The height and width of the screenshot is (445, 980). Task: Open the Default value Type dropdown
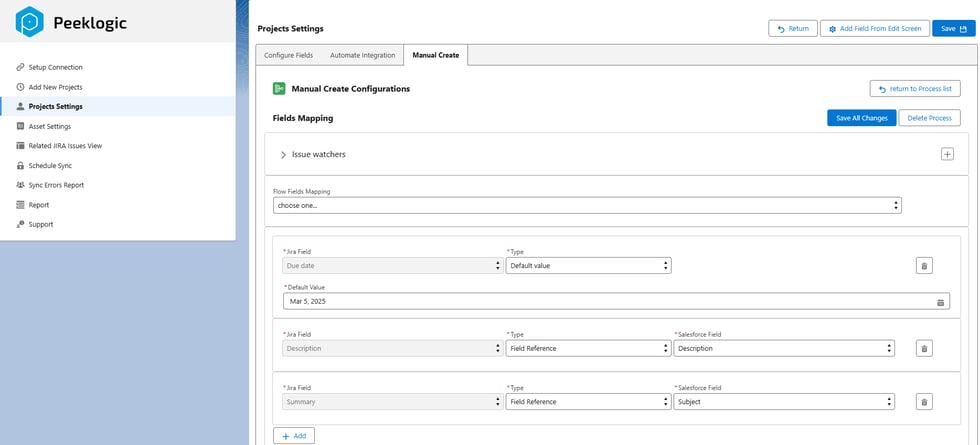click(588, 266)
